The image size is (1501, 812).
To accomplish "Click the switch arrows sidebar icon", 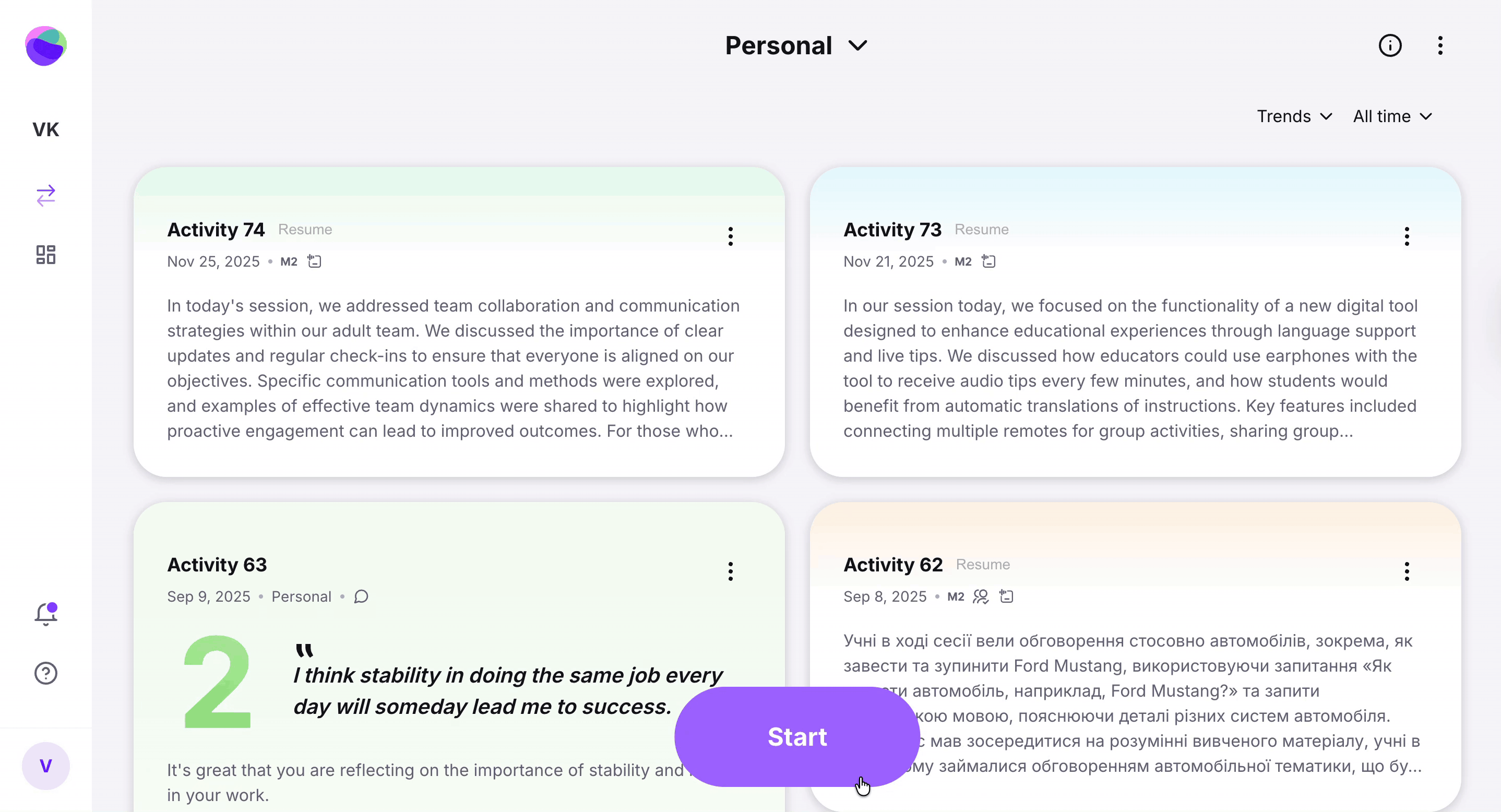I will click(45, 196).
